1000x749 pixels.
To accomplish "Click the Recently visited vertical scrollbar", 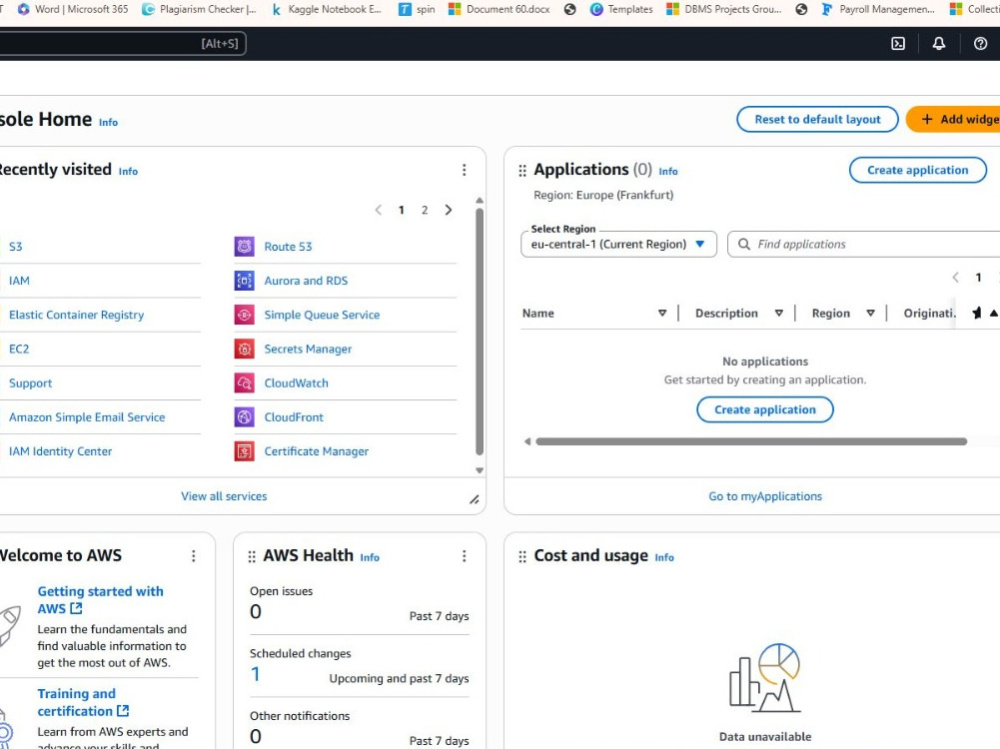I will coord(480,332).
